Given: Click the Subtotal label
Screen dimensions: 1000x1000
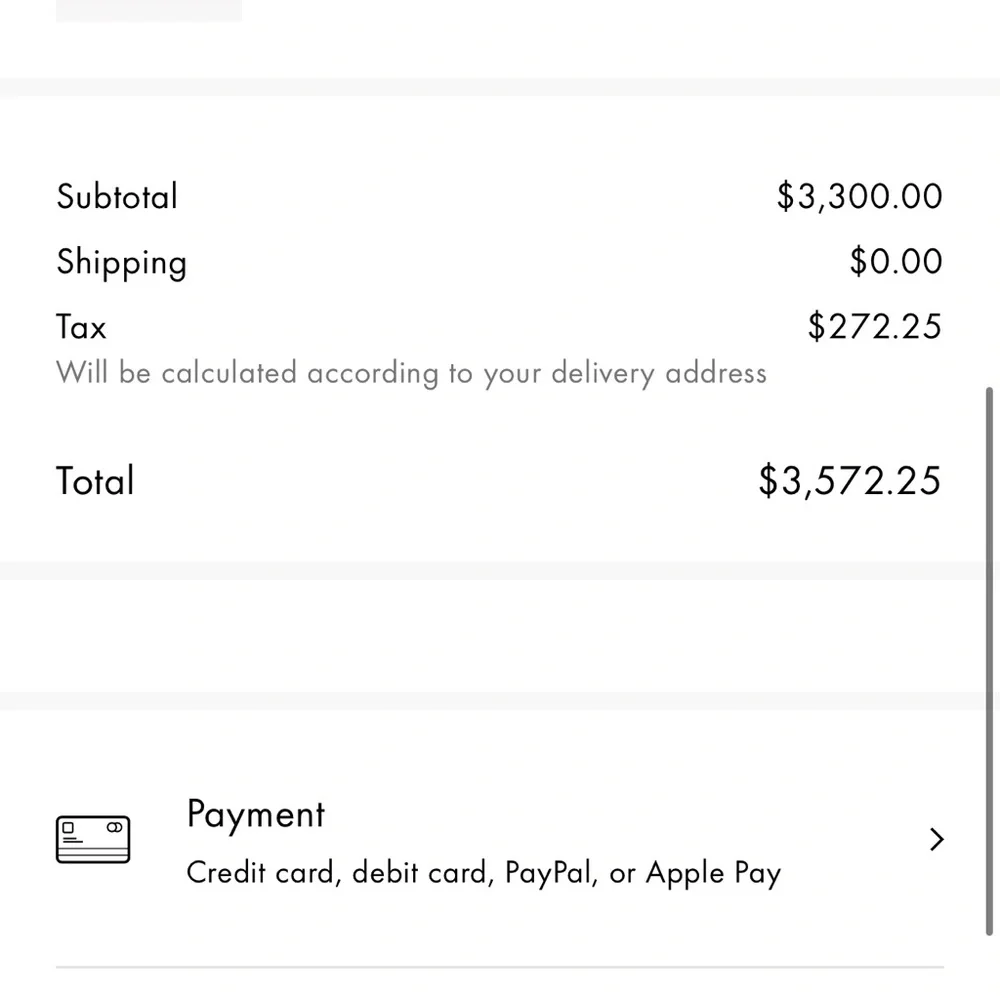Looking at the screenshot, I should 117,196.
